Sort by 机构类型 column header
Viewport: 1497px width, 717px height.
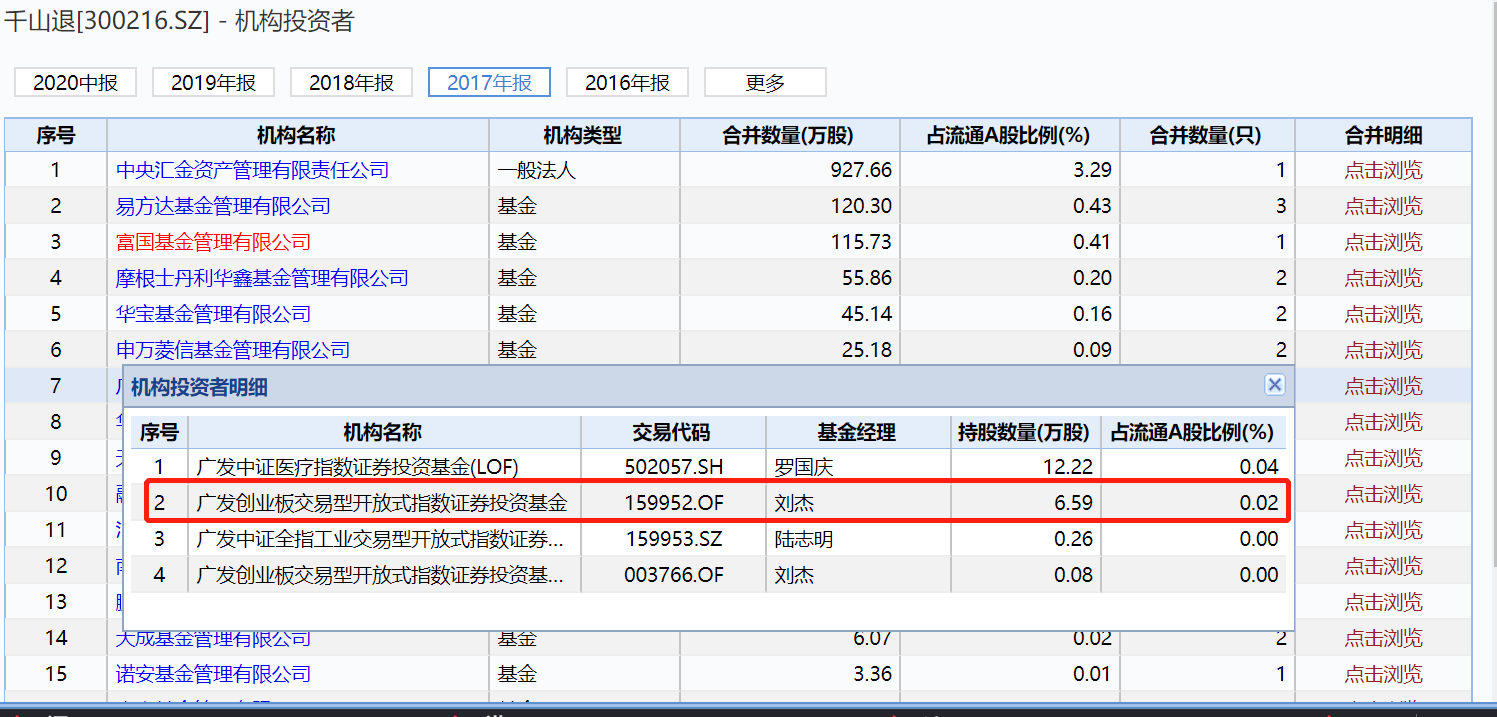coord(584,135)
